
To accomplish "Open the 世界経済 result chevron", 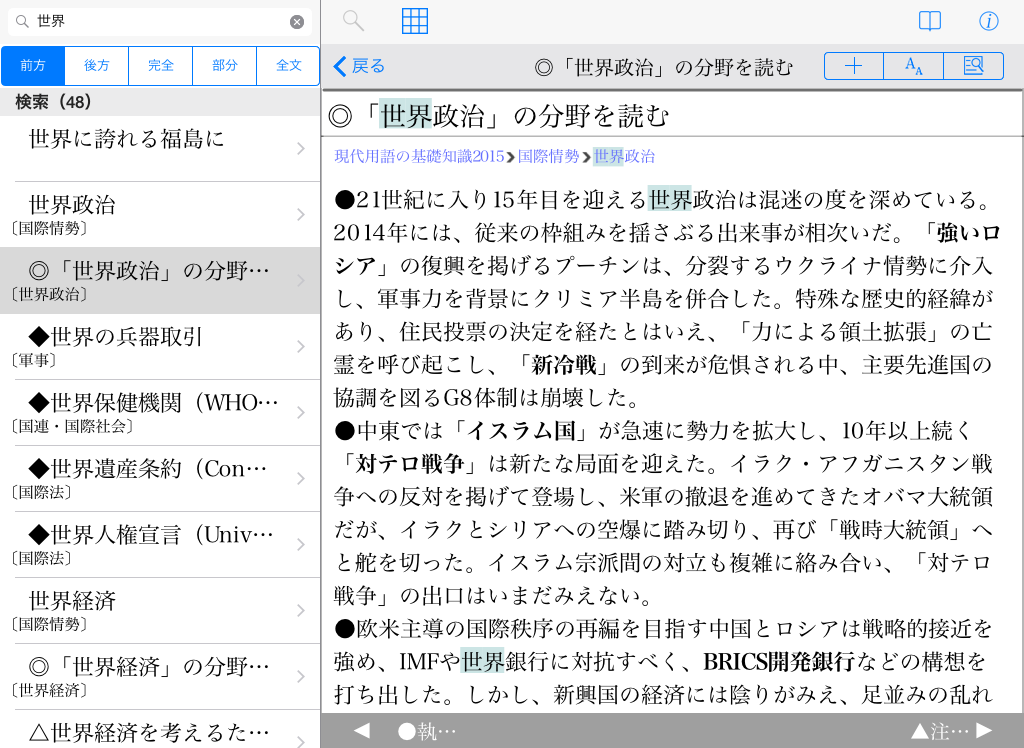I will (x=301, y=611).
